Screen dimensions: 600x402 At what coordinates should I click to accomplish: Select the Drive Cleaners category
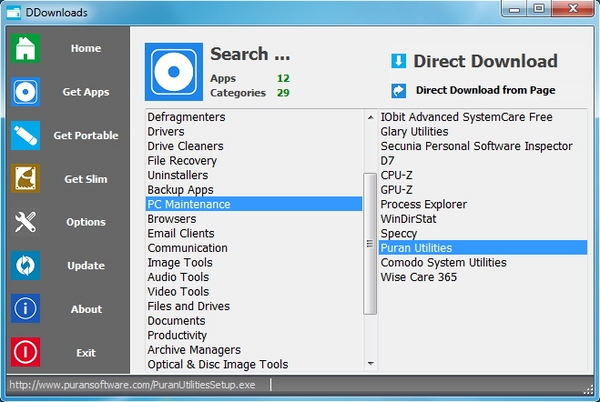tap(254, 146)
